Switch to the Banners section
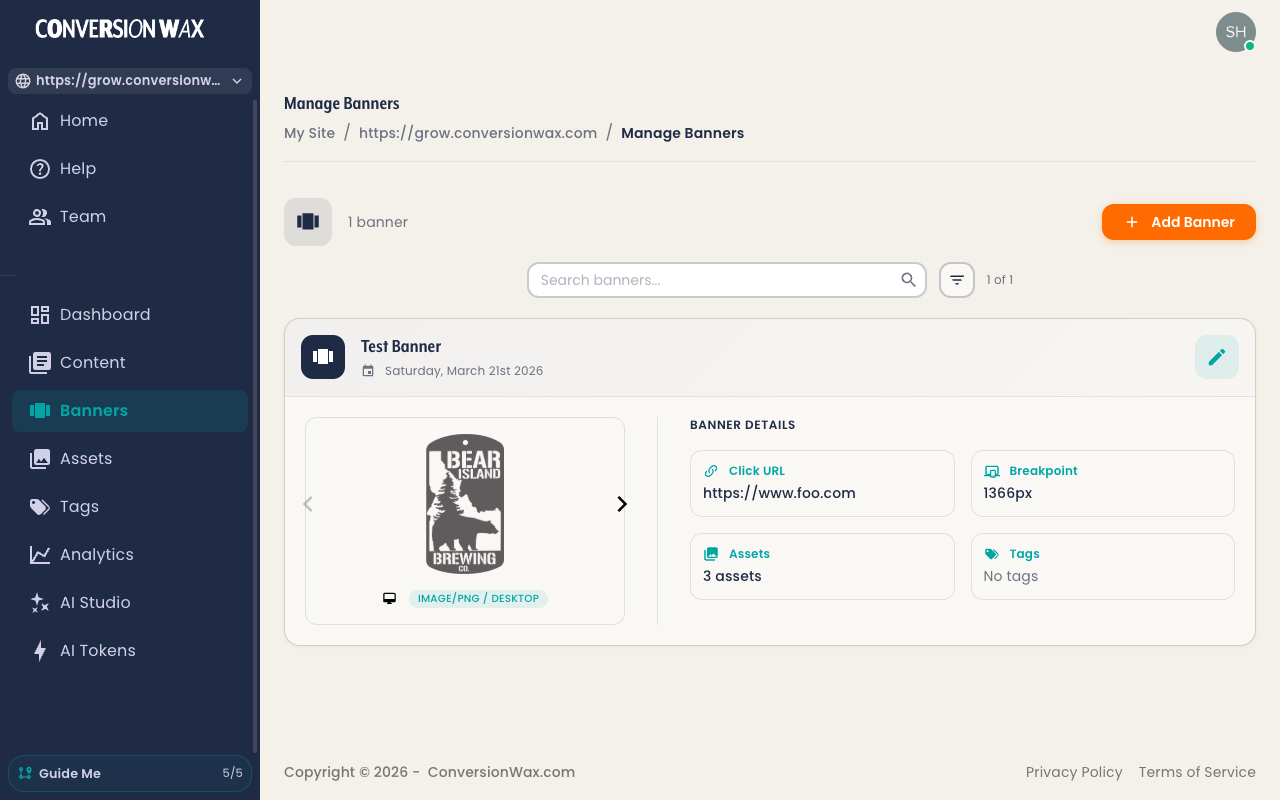This screenshot has height=800, width=1280. click(94, 410)
